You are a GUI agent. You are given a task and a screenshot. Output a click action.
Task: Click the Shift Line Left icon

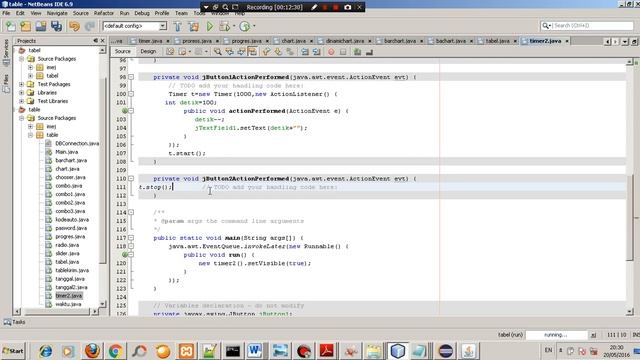pyautogui.click(x=305, y=52)
